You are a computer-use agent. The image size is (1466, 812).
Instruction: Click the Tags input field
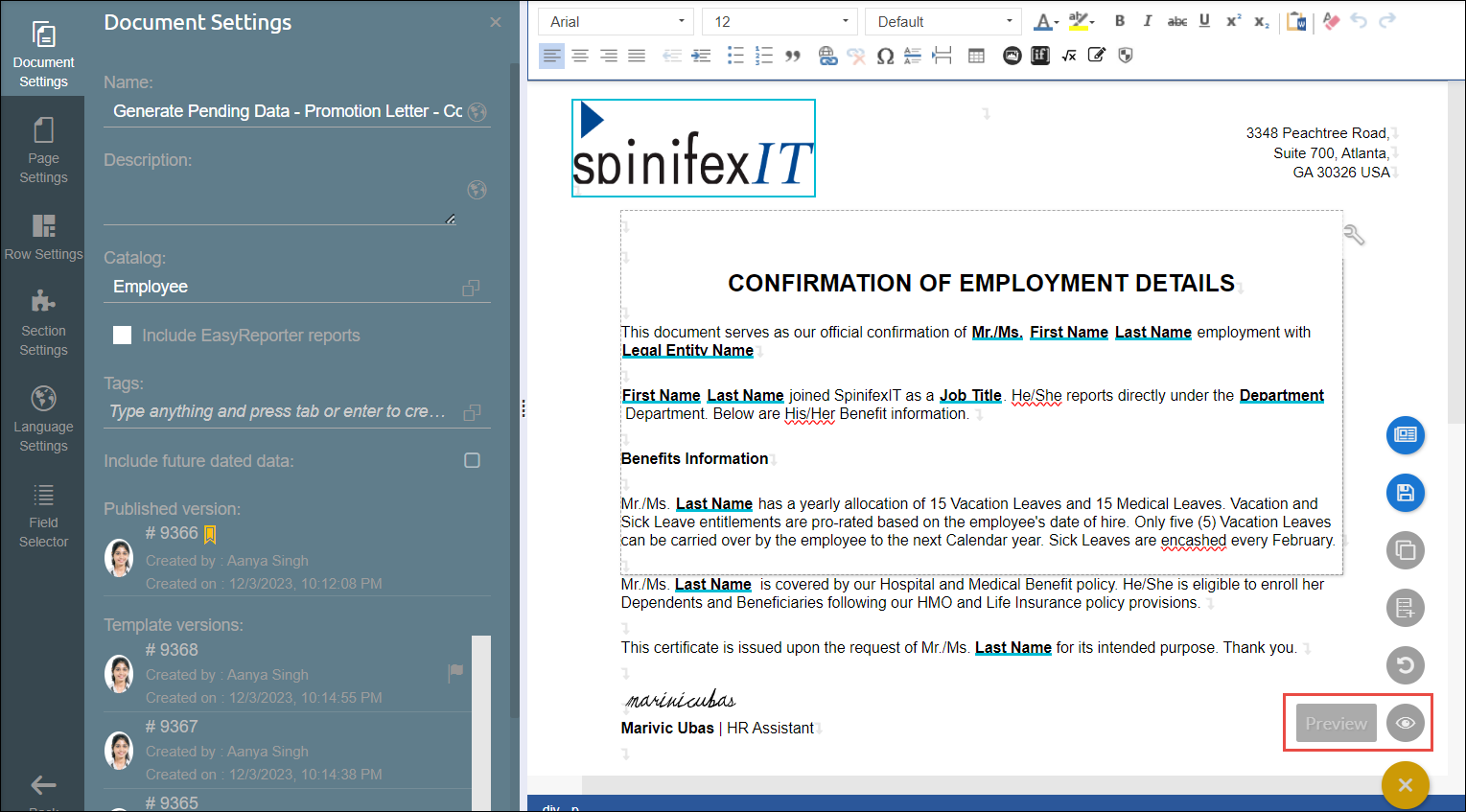coord(278,411)
